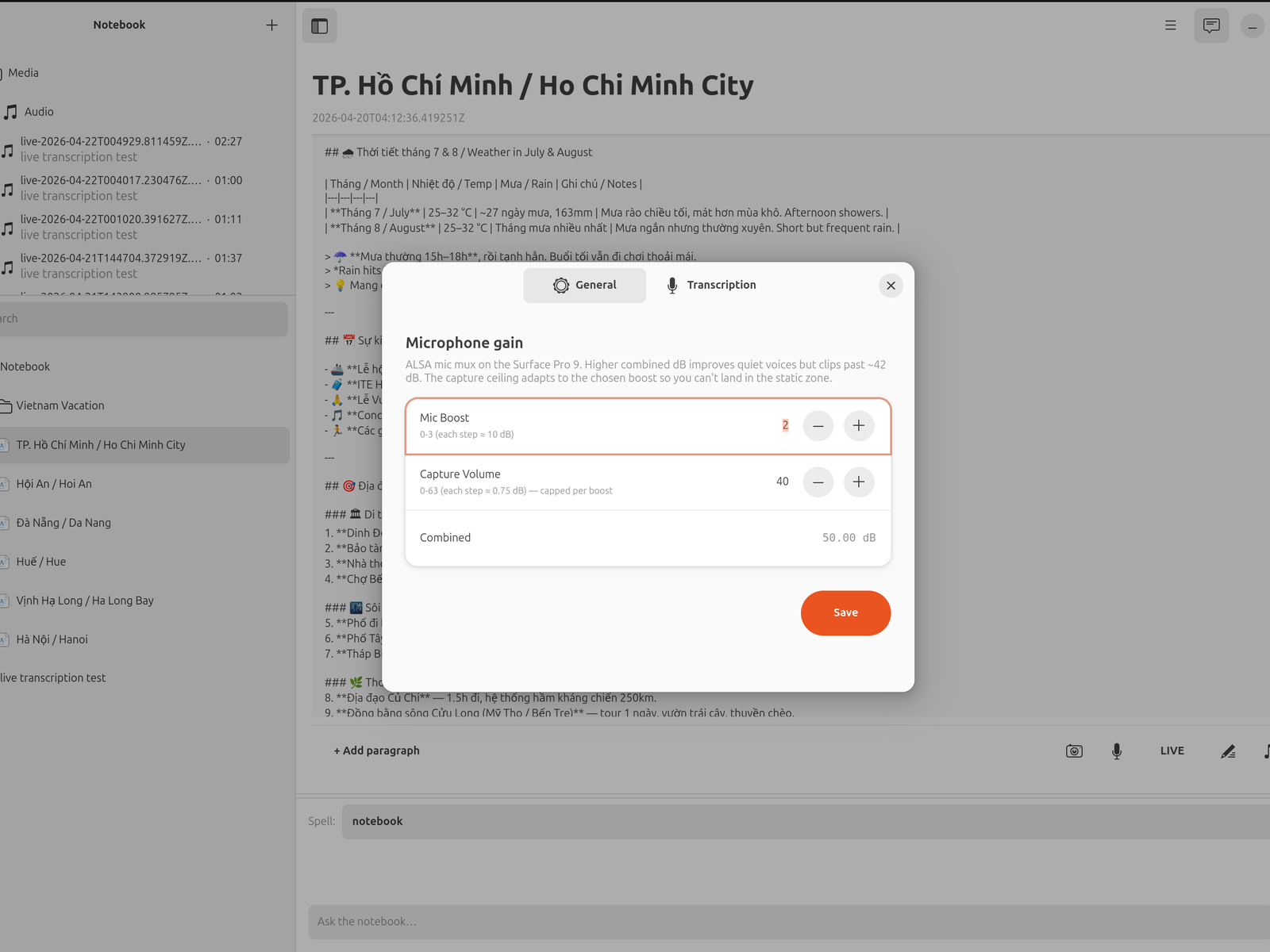
Task: Click the Capture Volume value 40
Action: tap(783, 482)
